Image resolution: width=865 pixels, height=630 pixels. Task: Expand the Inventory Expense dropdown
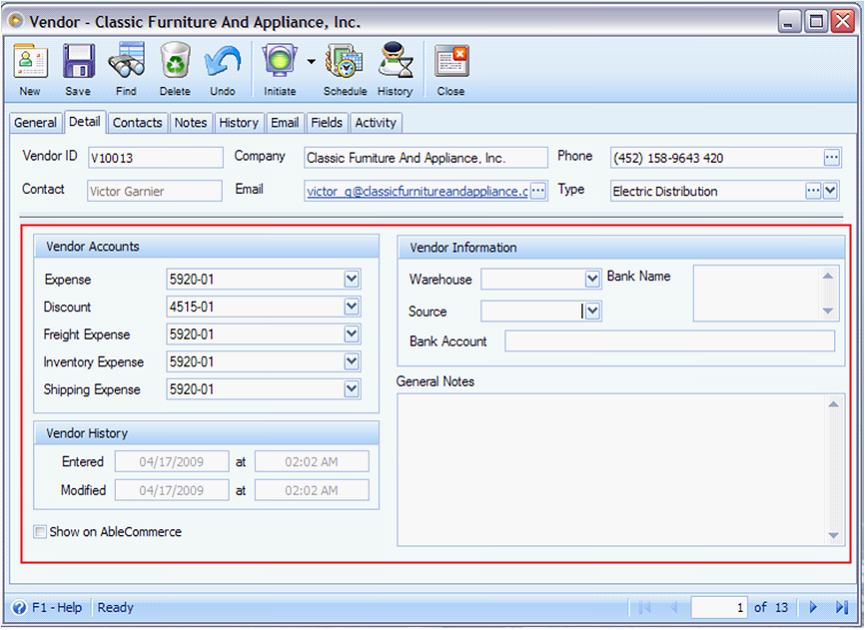pyautogui.click(x=351, y=361)
